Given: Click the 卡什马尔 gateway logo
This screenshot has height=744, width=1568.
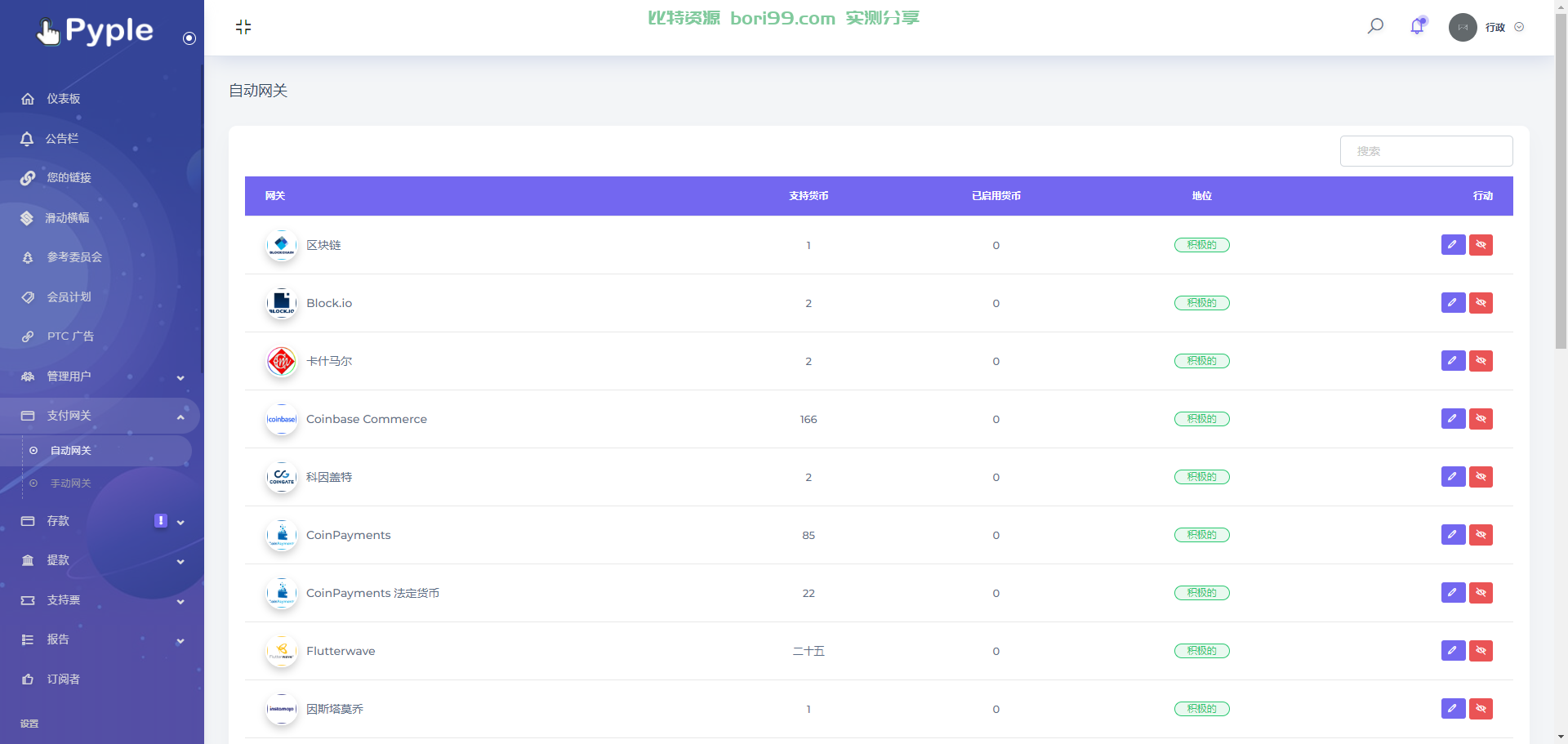Looking at the screenshot, I should pyautogui.click(x=282, y=361).
